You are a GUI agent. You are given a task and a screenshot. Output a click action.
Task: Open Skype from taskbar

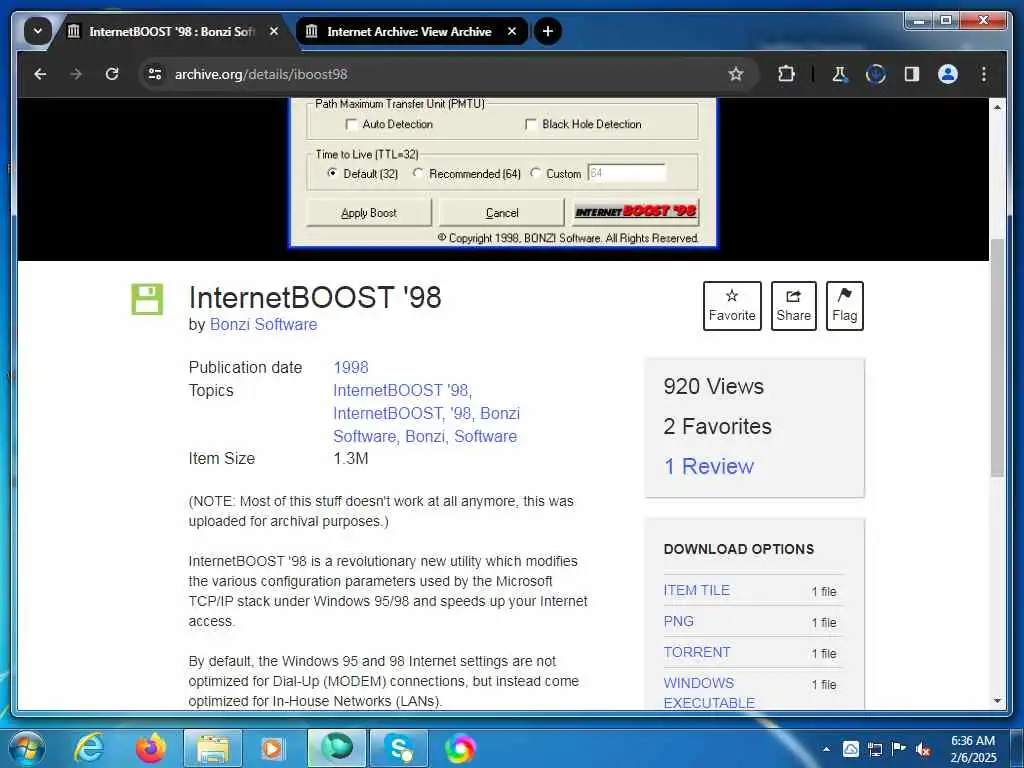(x=399, y=748)
